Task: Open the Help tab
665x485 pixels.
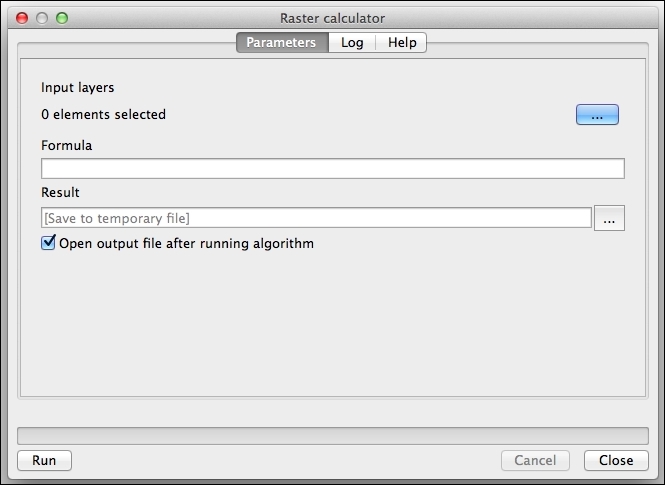Action: coord(402,42)
